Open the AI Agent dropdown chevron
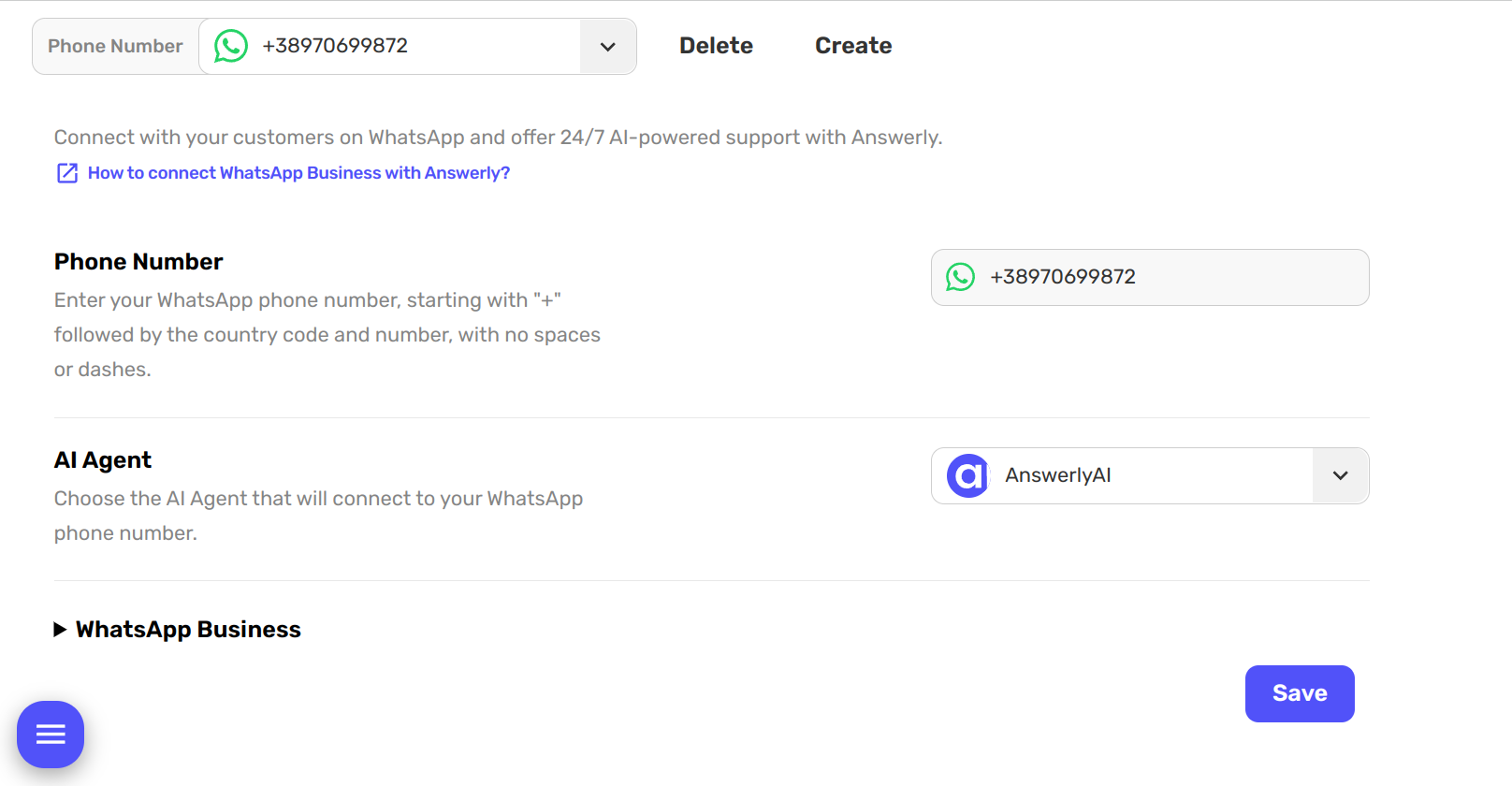The image size is (1512, 786). click(1341, 475)
